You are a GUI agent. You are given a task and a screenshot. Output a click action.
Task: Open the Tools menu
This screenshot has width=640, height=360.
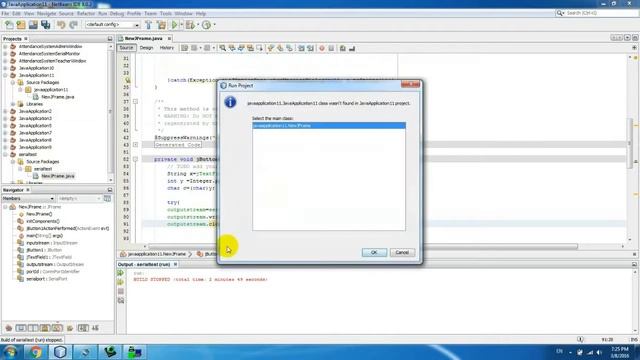[x=165, y=13]
